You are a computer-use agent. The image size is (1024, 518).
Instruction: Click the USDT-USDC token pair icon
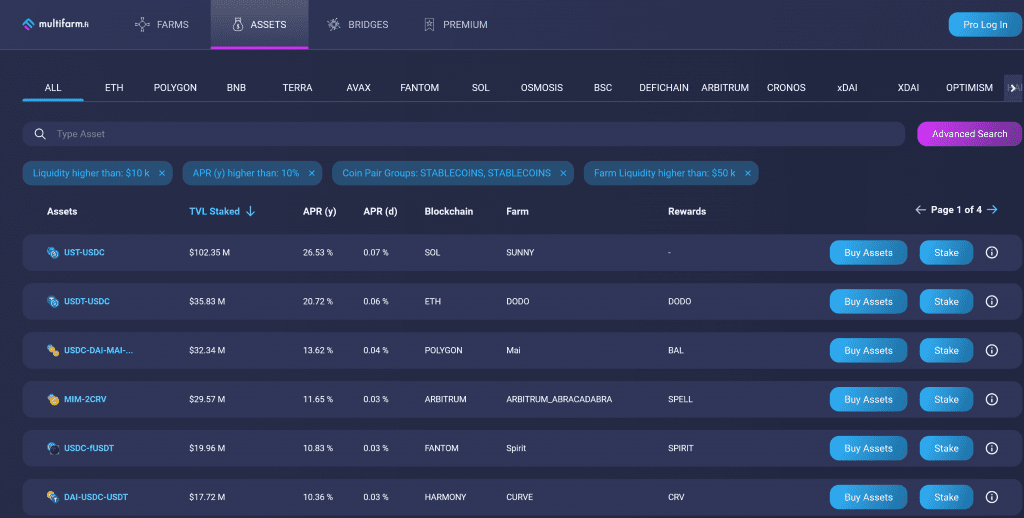53,302
